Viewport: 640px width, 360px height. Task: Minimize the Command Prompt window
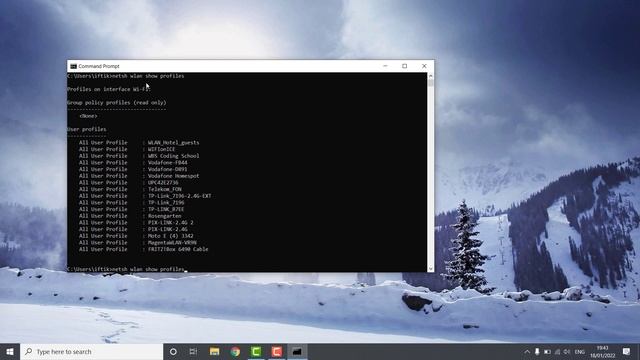coord(385,66)
